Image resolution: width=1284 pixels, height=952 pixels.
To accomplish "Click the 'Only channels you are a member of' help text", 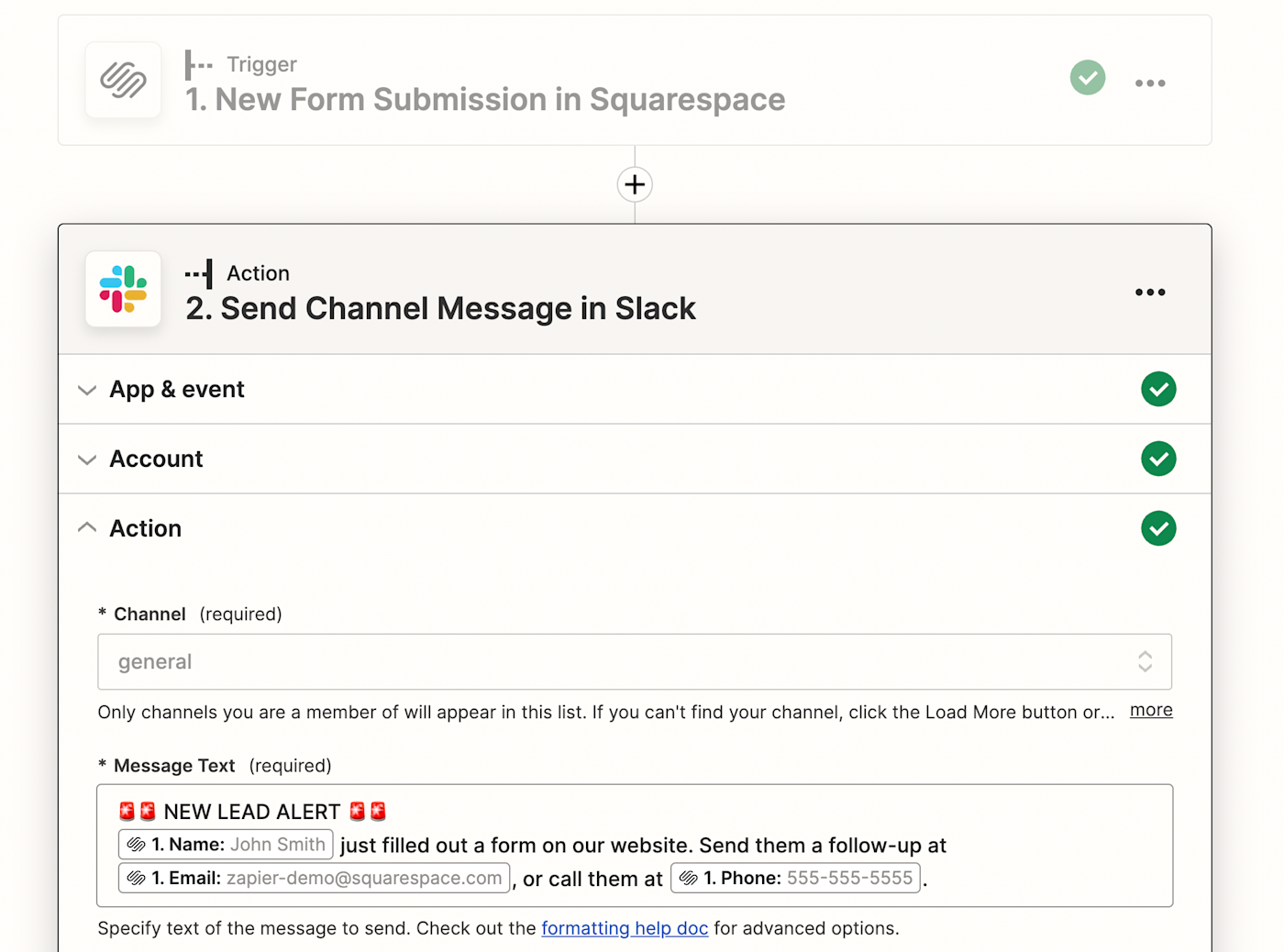I will click(606, 713).
